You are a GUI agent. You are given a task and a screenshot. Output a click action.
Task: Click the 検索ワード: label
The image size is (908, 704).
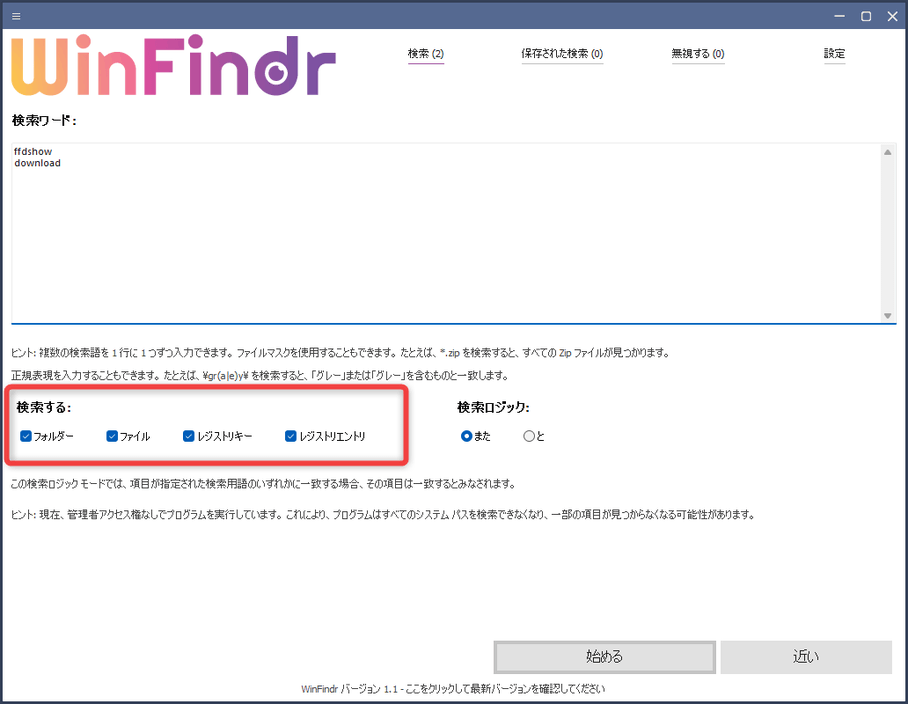(x=44, y=120)
